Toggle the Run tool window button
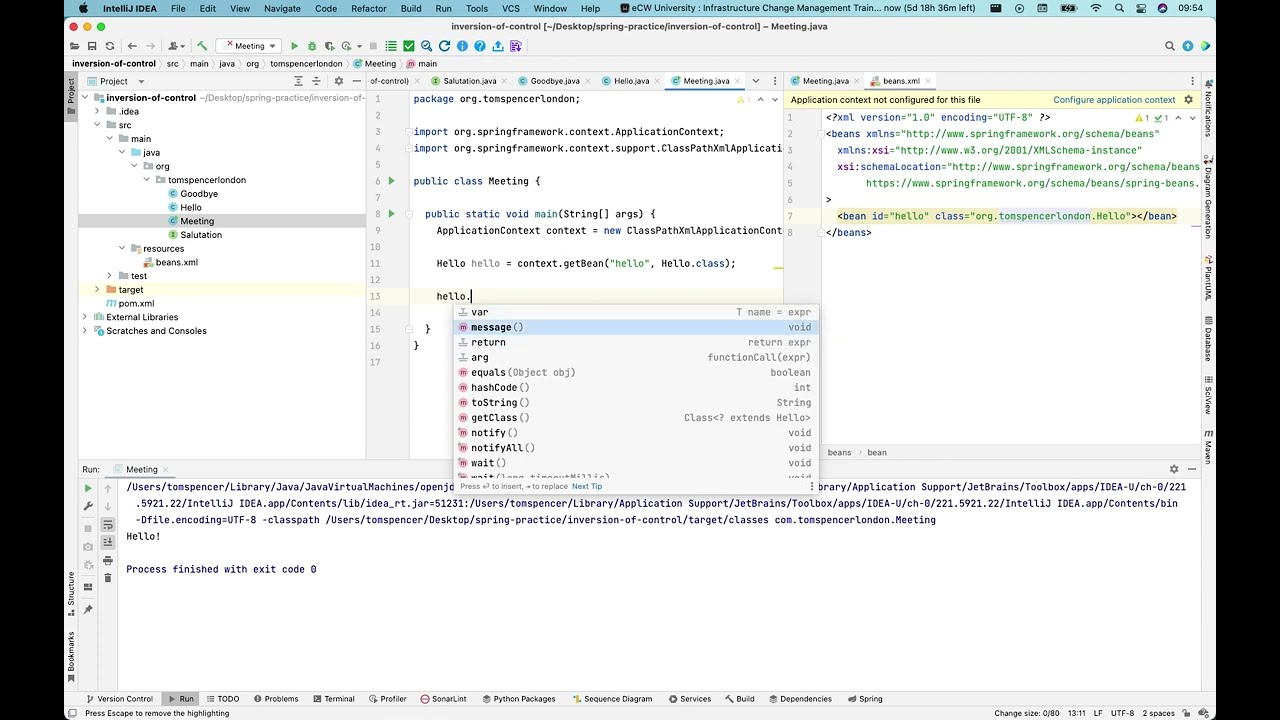 [181, 699]
